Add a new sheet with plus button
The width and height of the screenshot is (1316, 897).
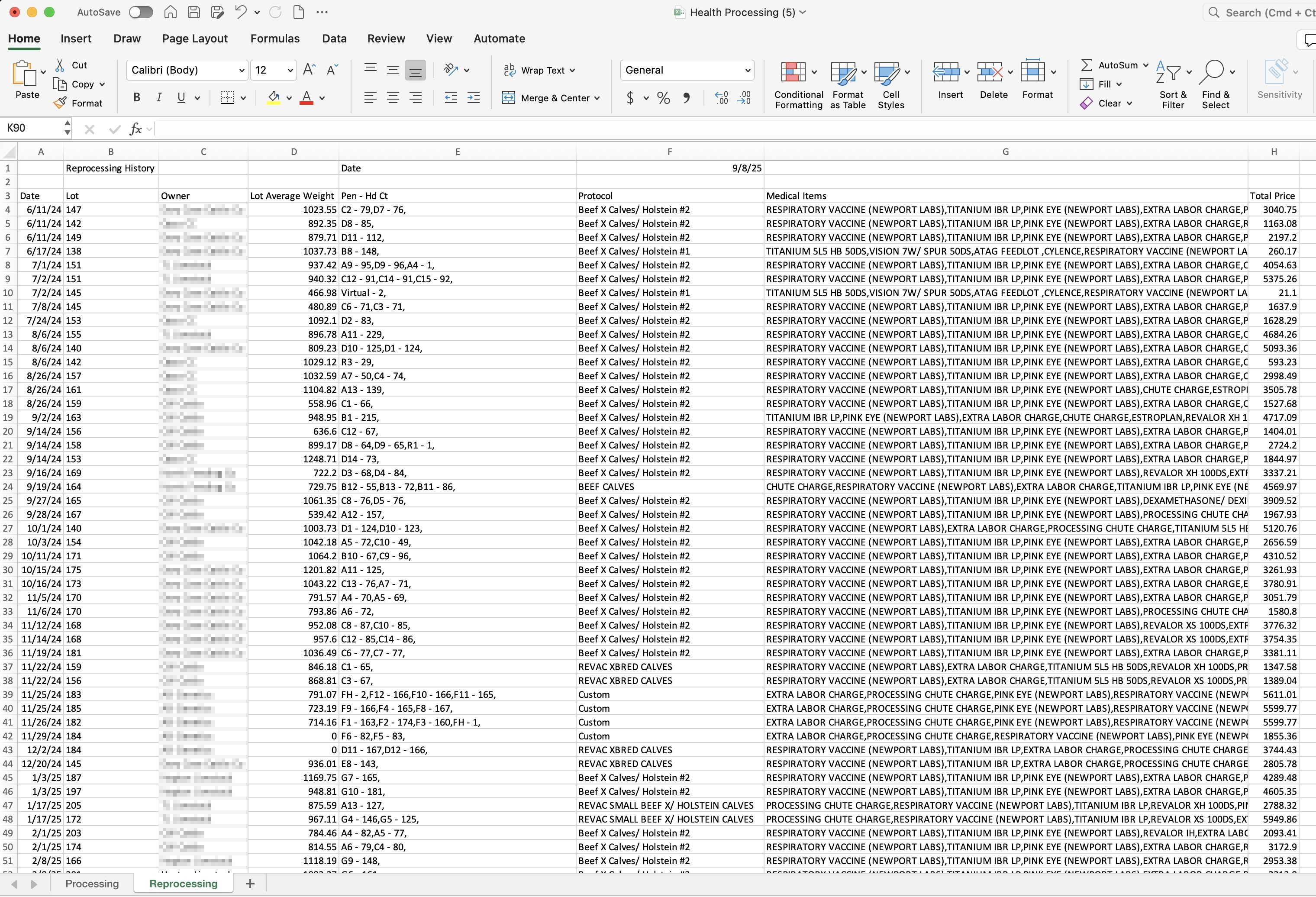(x=250, y=884)
